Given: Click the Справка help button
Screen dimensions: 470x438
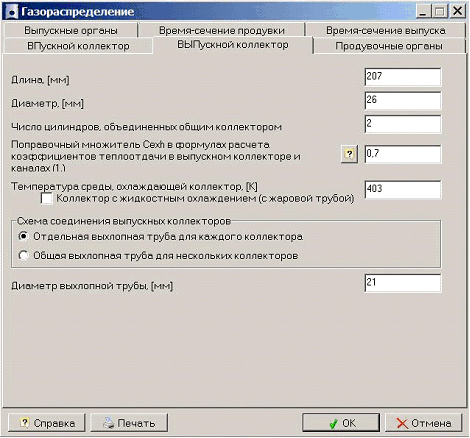Looking at the screenshot, I should click(x=47, y=423).
